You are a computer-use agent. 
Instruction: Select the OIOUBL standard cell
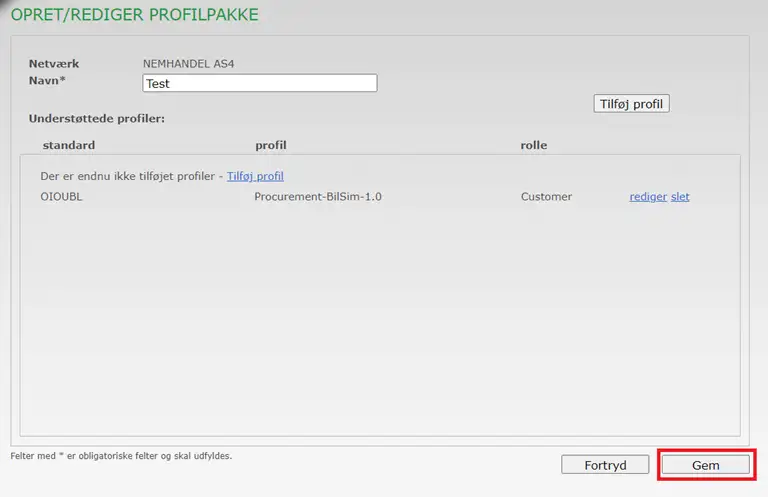click(x=60, y=197)
